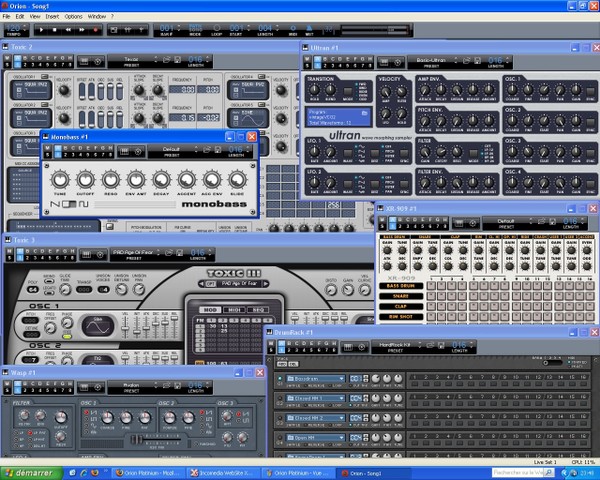Mute Monobass #1 with the M button
This screenshot has height=480, width=600.
[47, 148]
